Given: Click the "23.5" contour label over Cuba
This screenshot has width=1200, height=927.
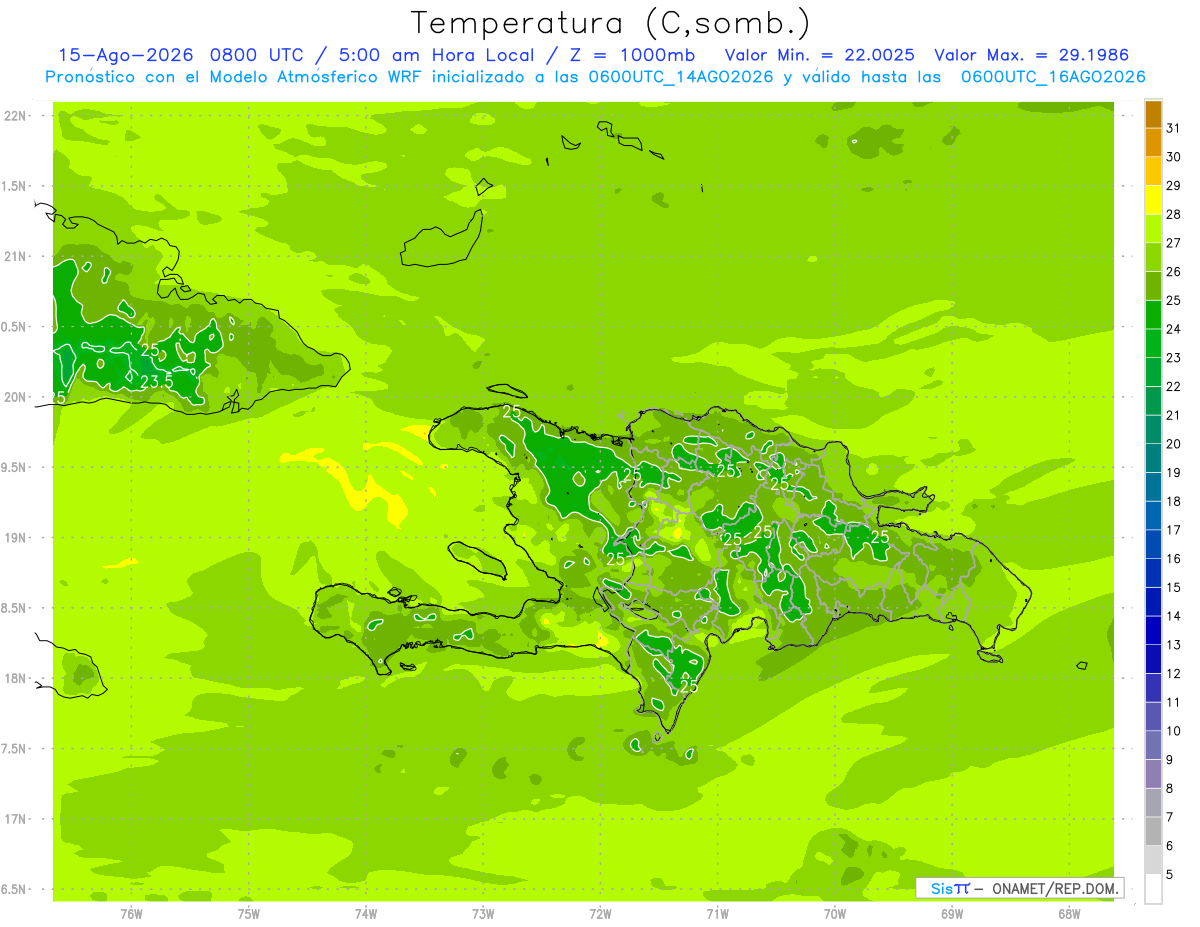Looking at the screenshot, I should click(x=156, y=381).
